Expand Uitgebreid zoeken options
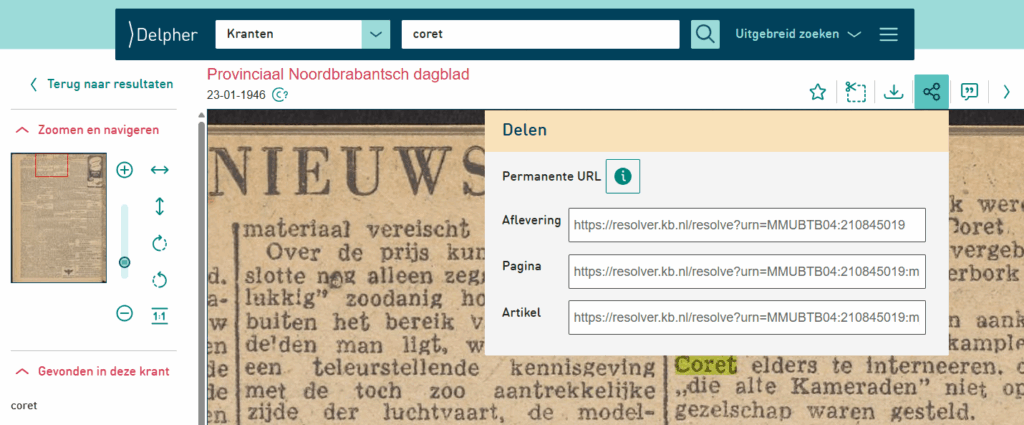The width and height of the screenshot is (1024, 425). pos(797,34)
